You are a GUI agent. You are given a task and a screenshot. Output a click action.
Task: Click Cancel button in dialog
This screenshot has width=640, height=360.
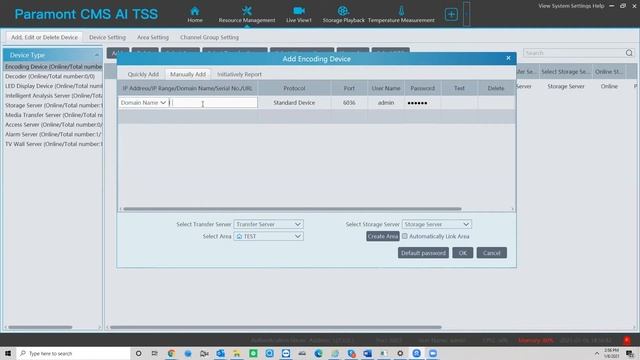491,253
